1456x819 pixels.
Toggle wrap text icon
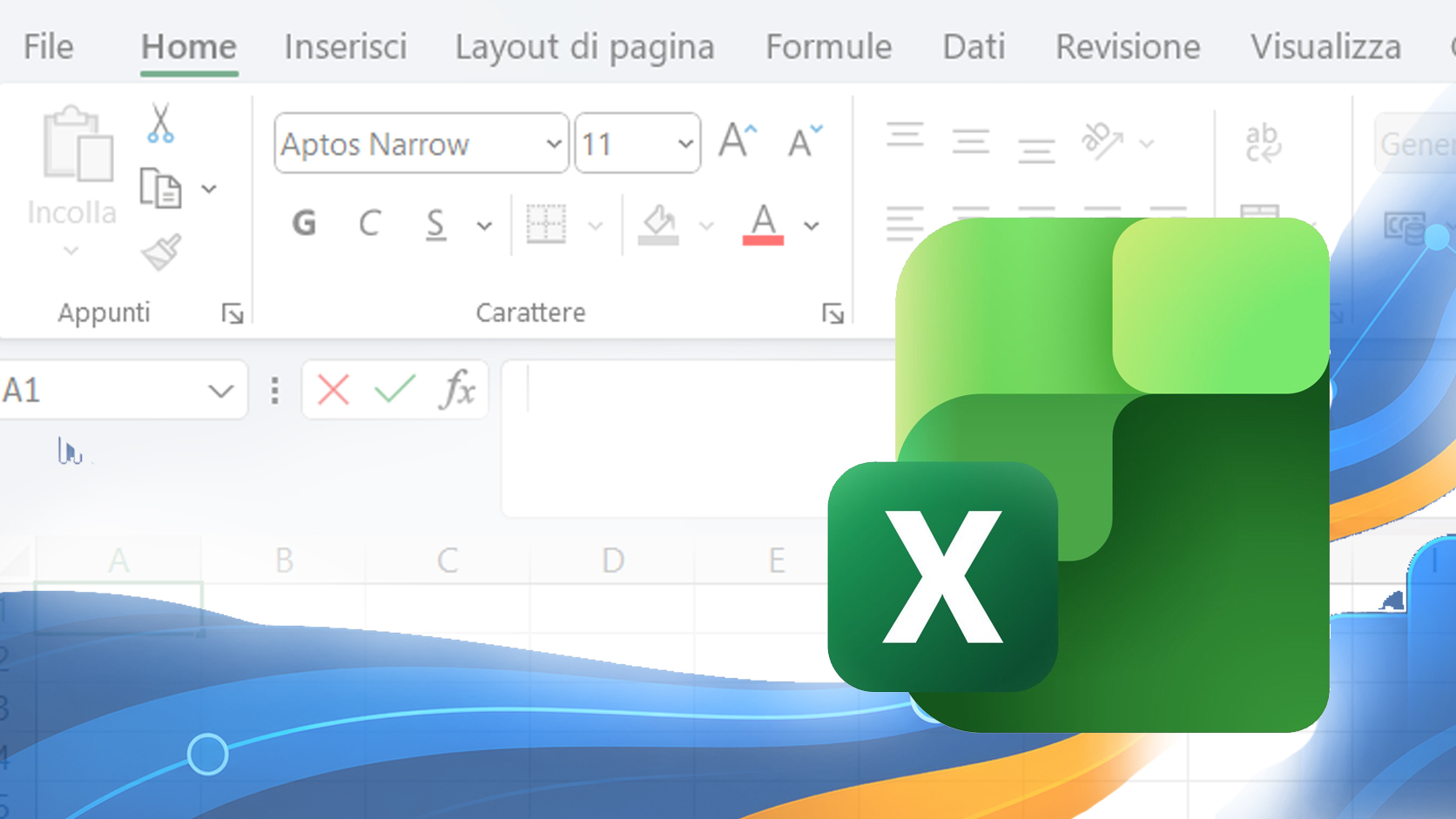[x=1262, y=142]
